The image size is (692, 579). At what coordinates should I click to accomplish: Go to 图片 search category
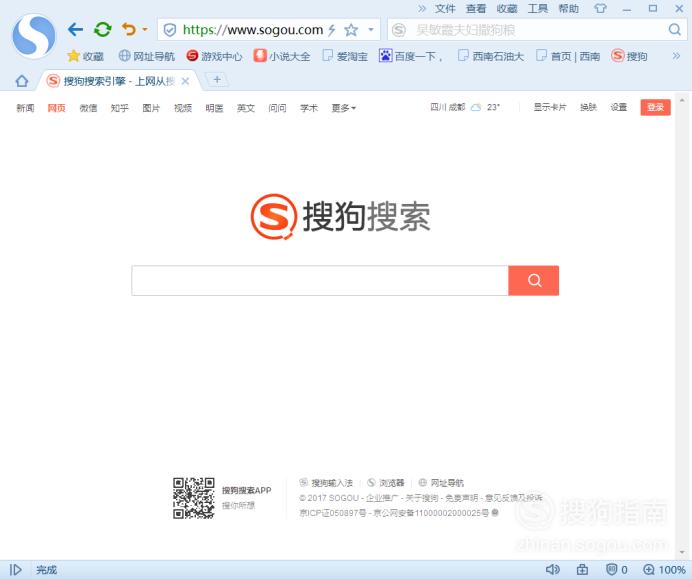click(x=151, y=108)
